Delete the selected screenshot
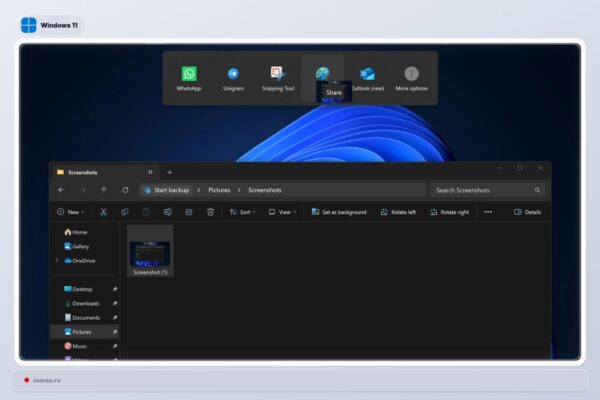 [x=210, y=212]
